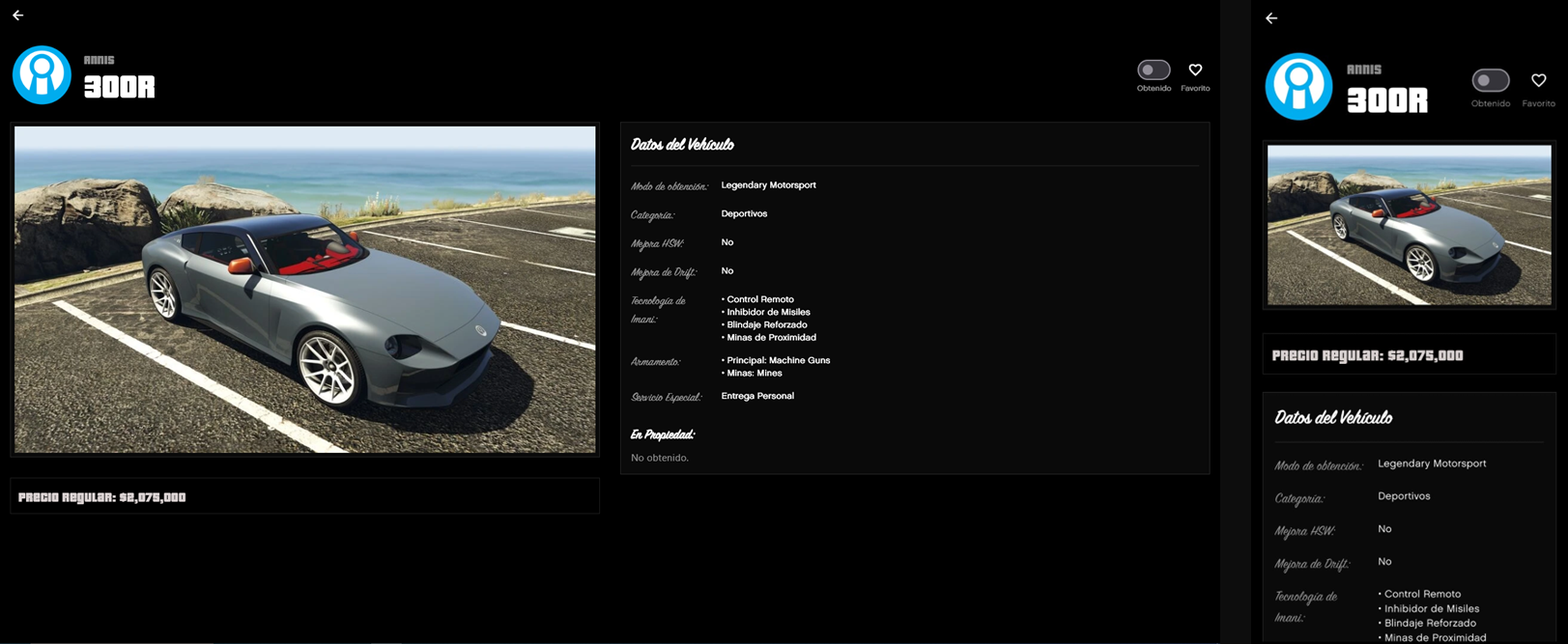
Task: Open the large 300R car image, left panel
Action: click(305, 289)
